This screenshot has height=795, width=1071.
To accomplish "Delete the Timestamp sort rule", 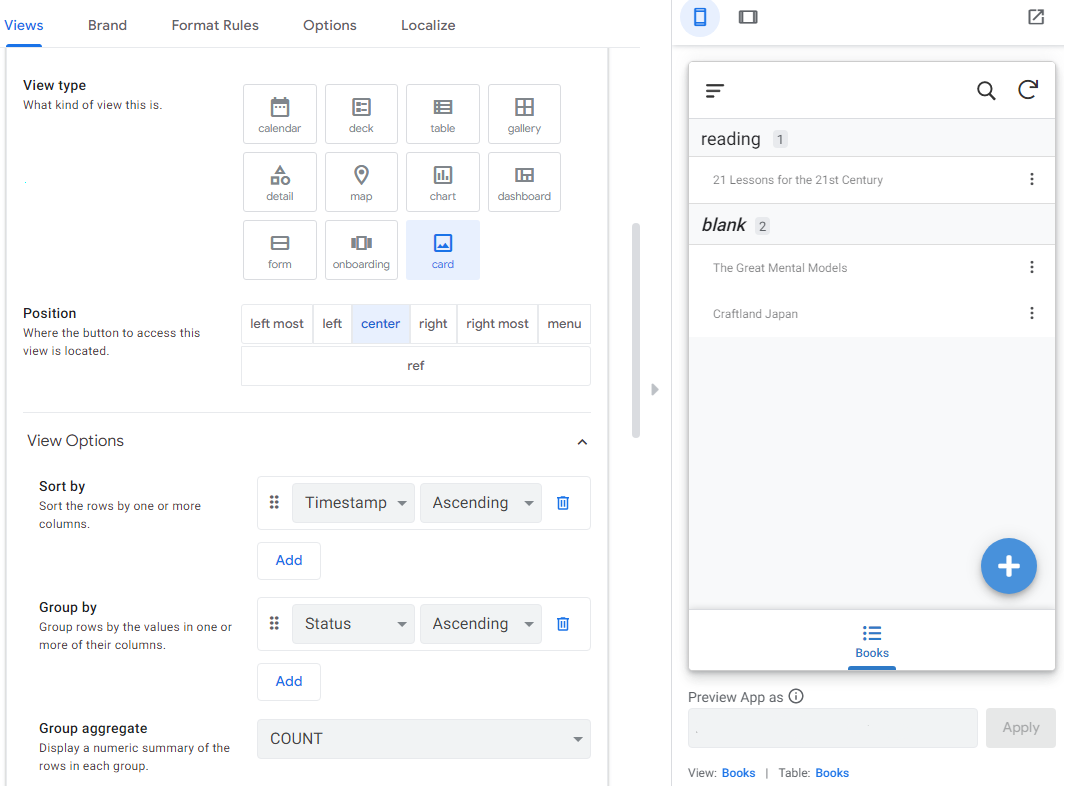I will [x=563, y=503].
